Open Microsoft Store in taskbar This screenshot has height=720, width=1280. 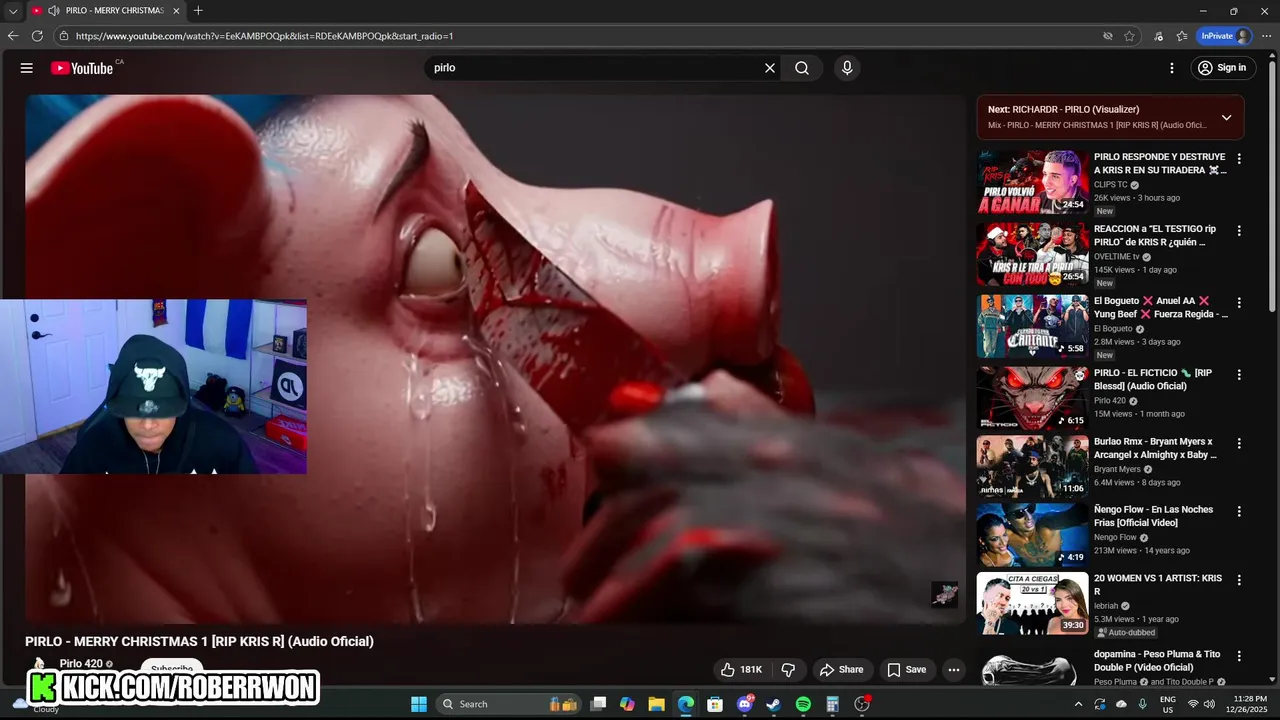click(715, 704)
